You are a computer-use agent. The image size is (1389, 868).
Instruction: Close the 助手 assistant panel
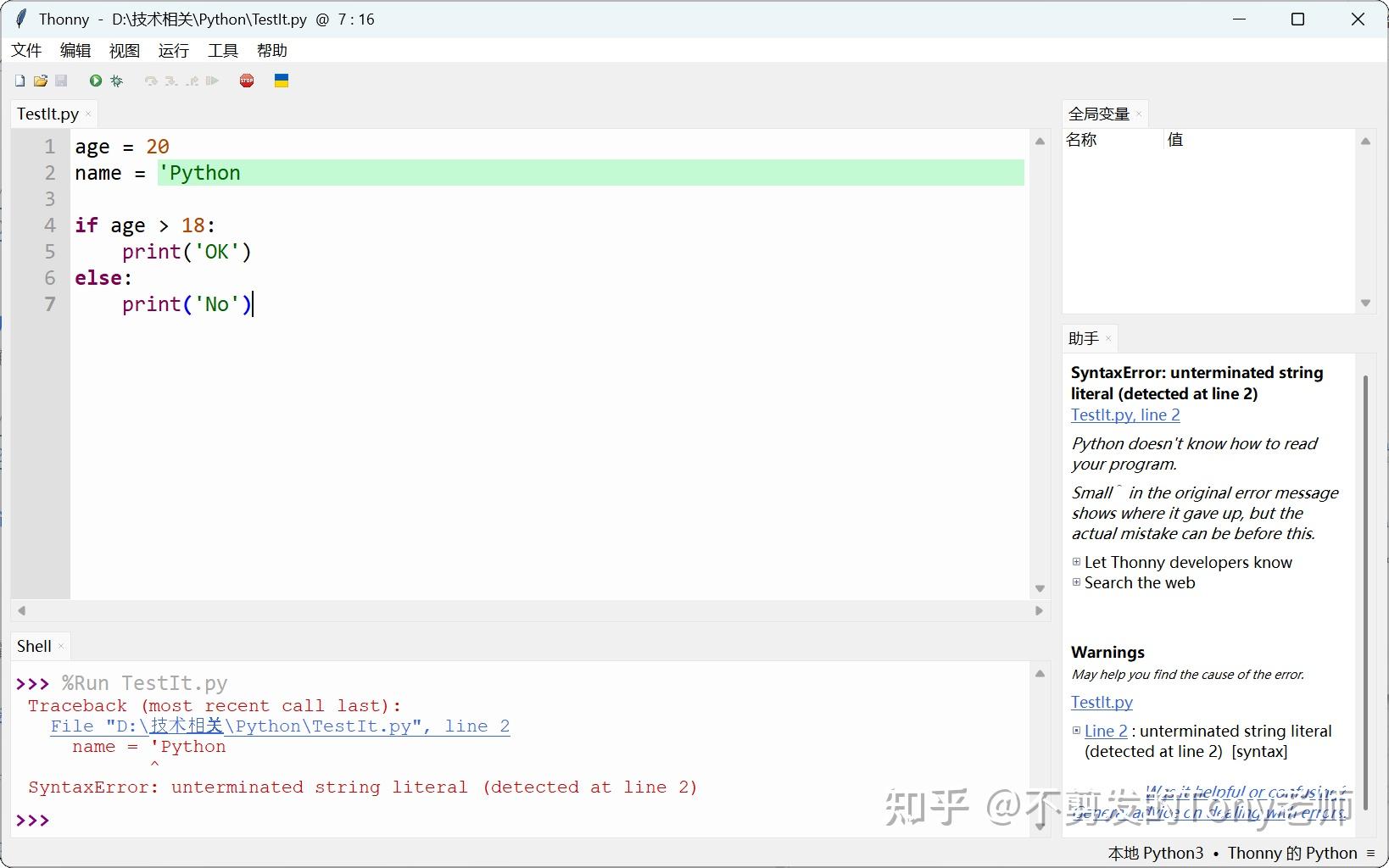tap(1108, 338)
